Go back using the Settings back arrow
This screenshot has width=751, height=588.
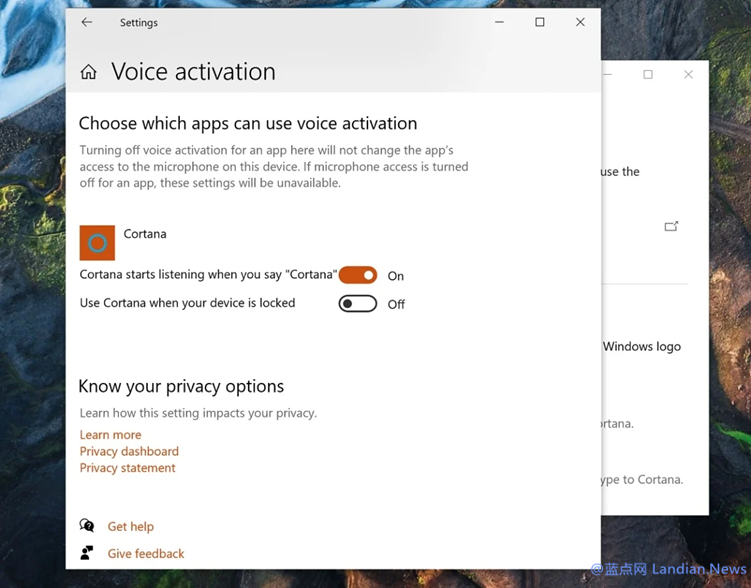pyautogui.click(x=87, y=22)
